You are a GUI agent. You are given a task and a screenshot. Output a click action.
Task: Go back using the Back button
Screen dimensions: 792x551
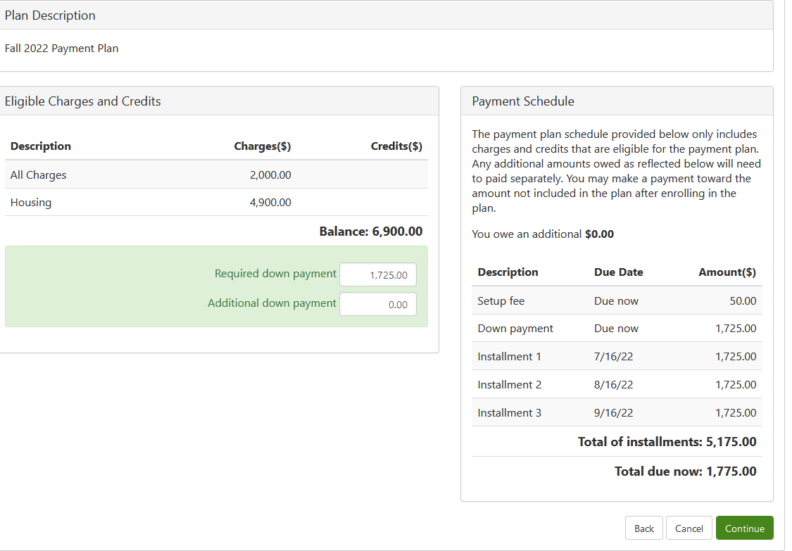click(644, 528)
